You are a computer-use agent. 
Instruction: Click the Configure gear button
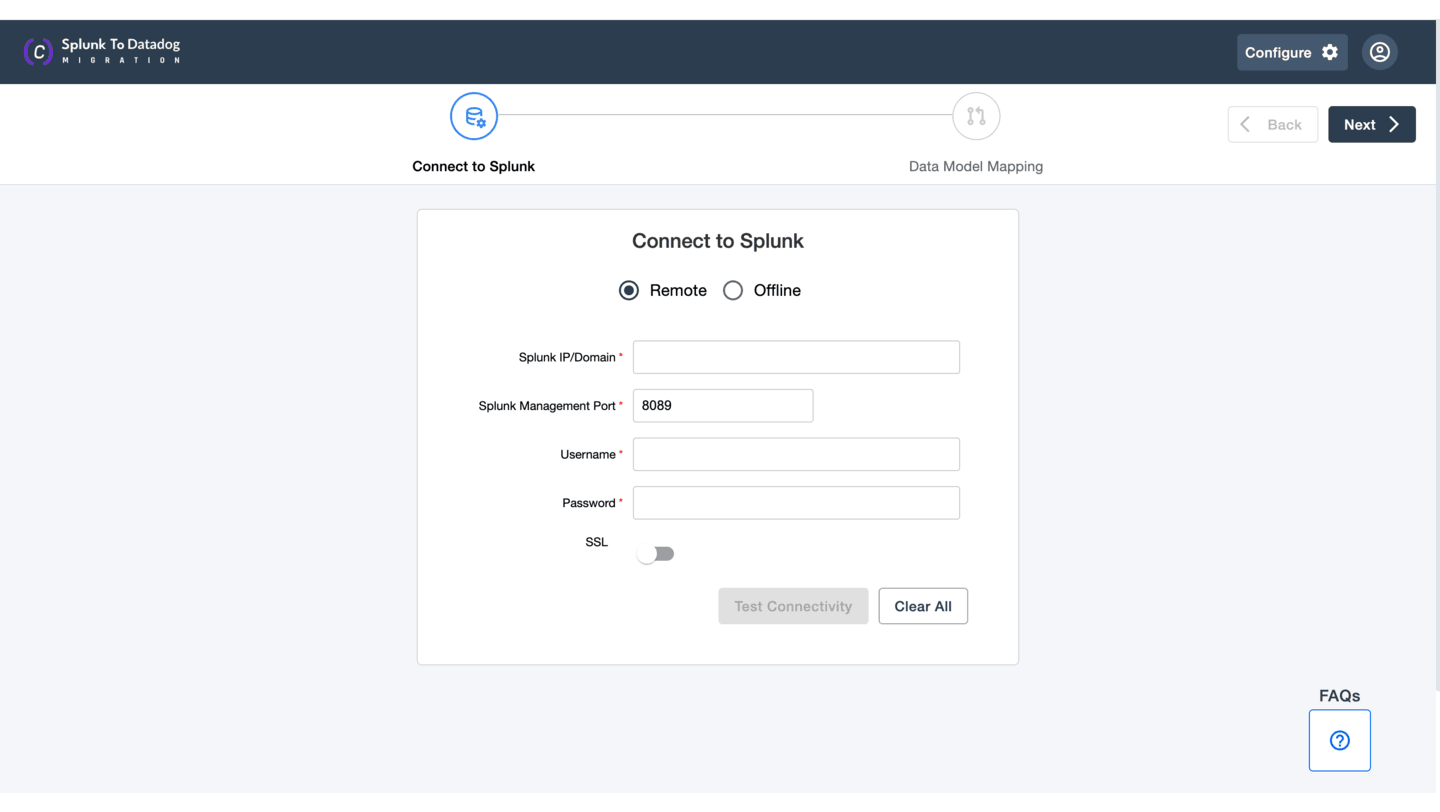tap(1292, 52)
